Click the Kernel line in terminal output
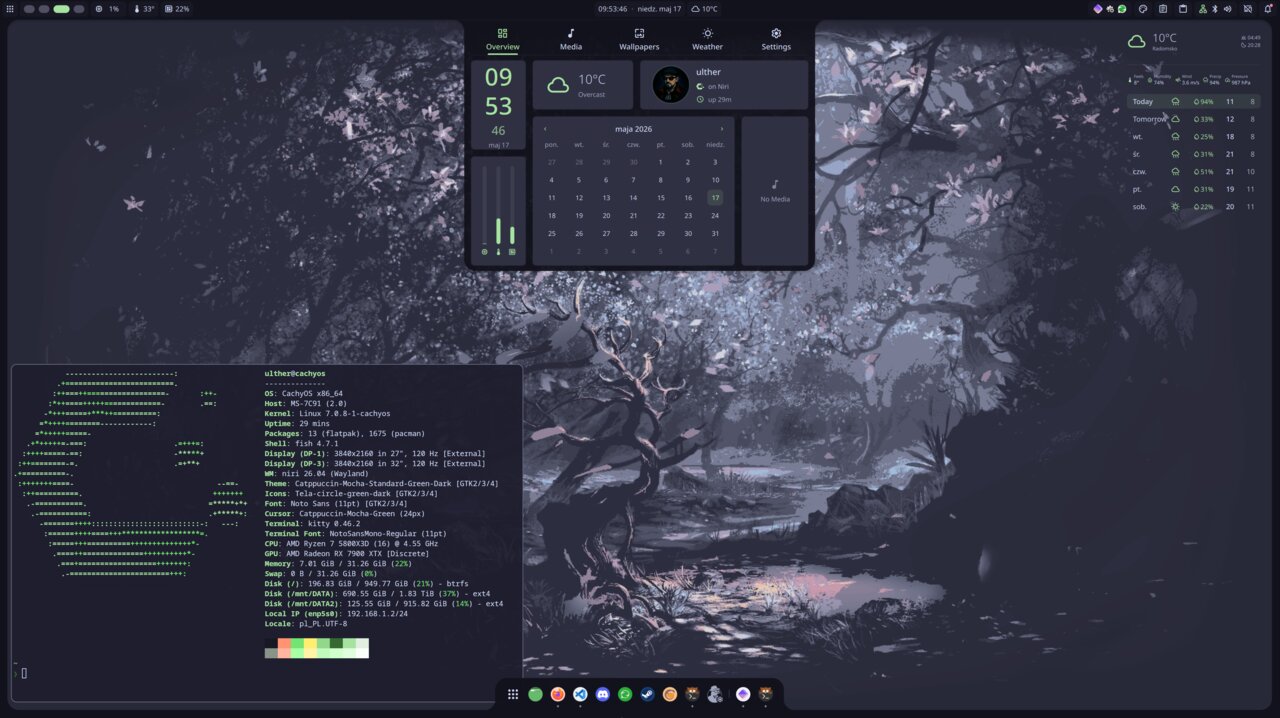This screenshot has height=718, width=1280. point(327,413)
